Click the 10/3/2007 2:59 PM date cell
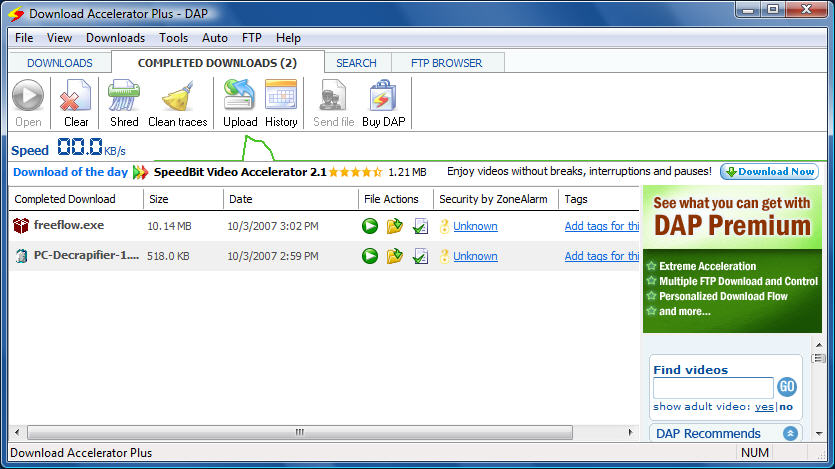Viewport: 835px width, 469px height. 273,256
